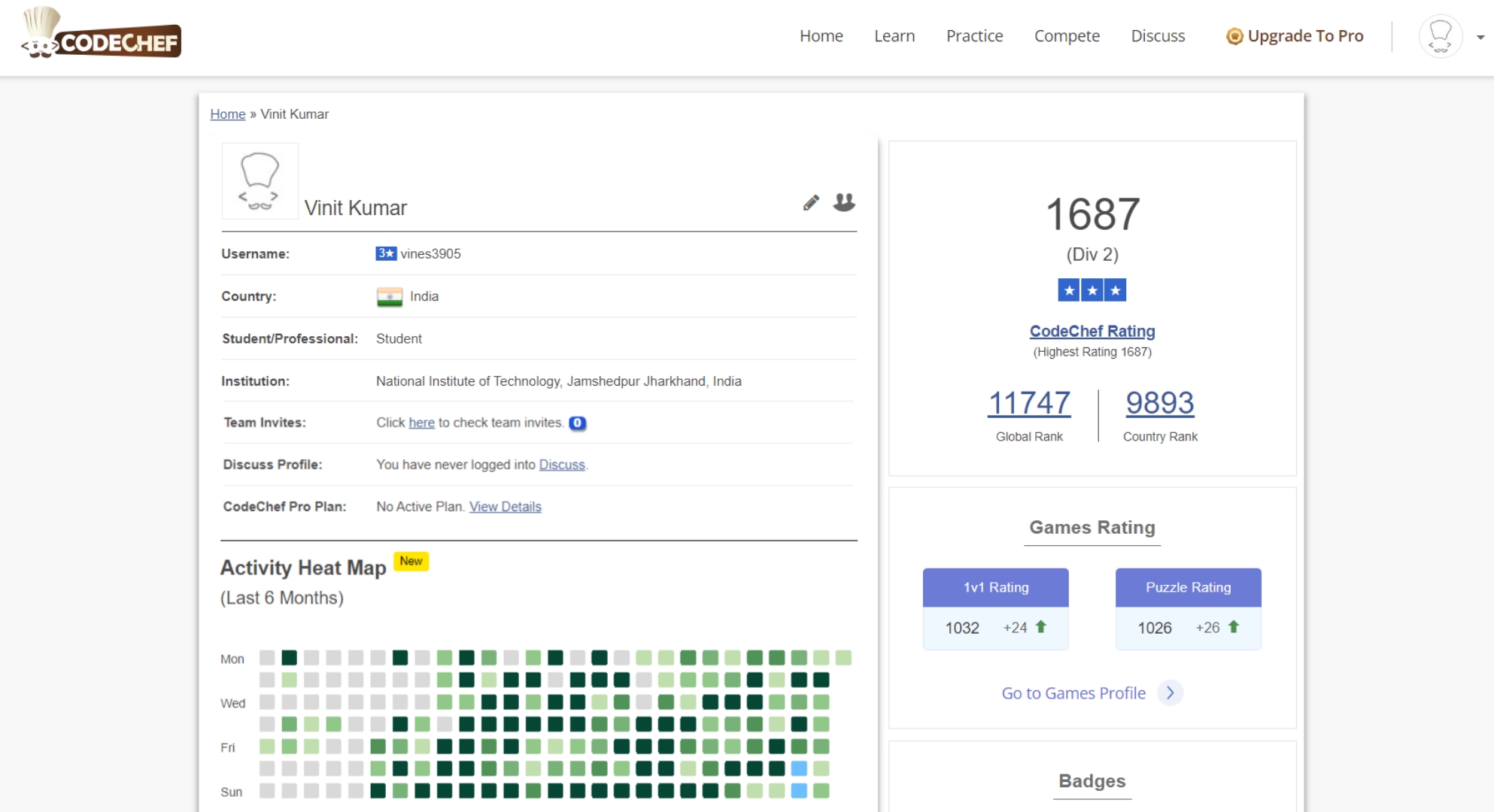The image size is (1494, 812).
Task: Open the Compete menu
Action: pyautogui.click(x=1067, y=35)
